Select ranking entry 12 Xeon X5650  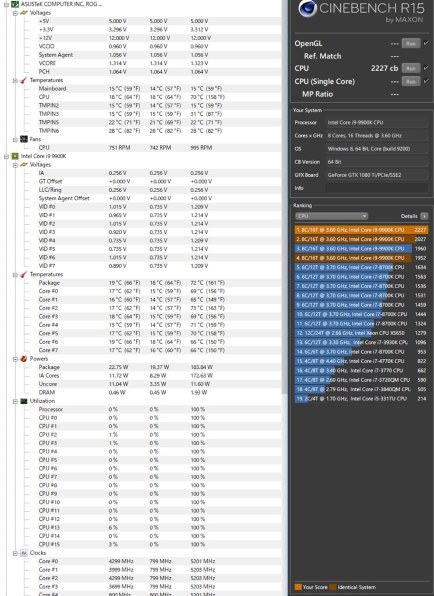point(361,333)
